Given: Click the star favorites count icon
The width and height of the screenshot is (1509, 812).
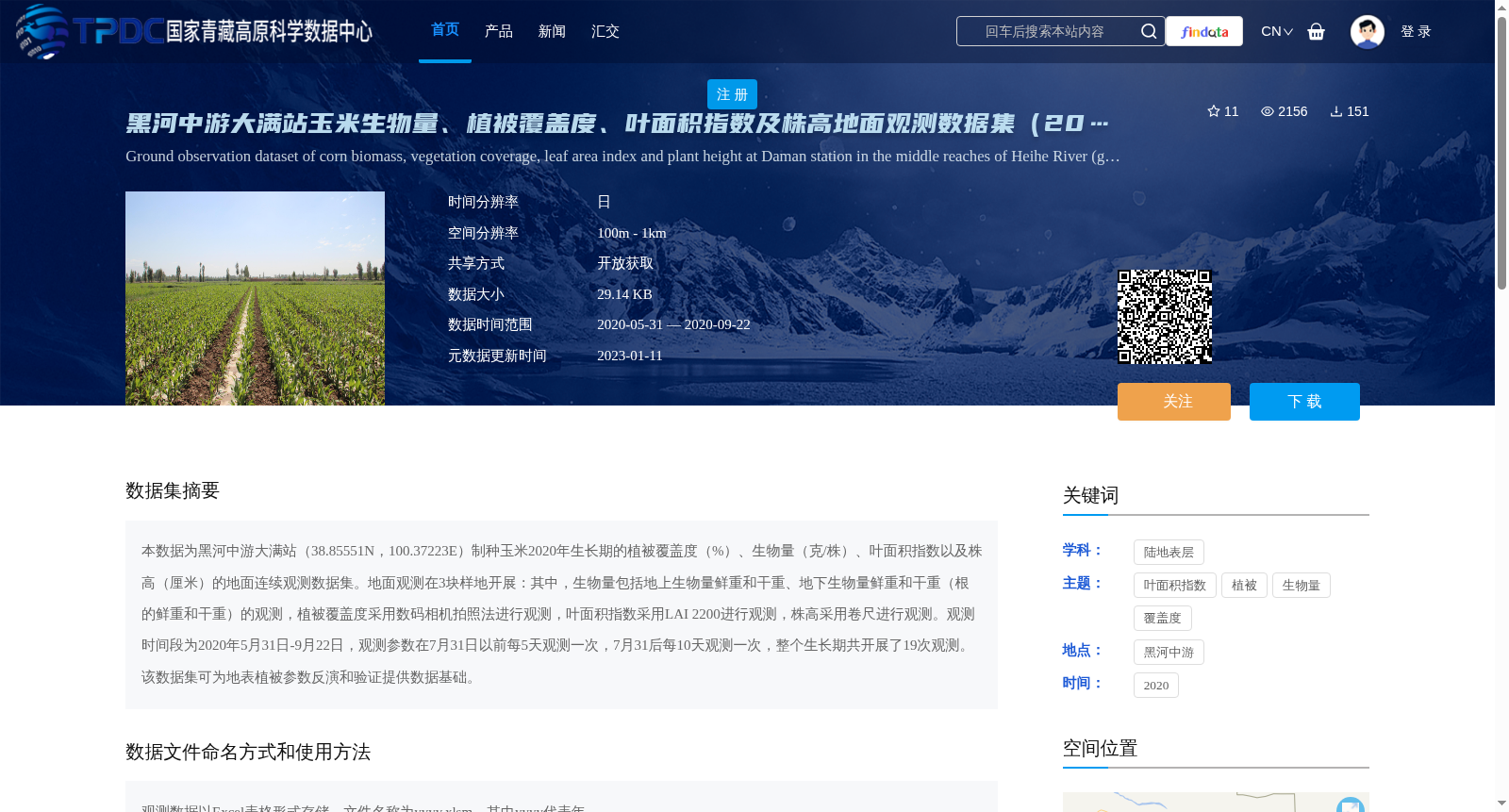Looking at the screenshot, I should tap(1214, 111).
